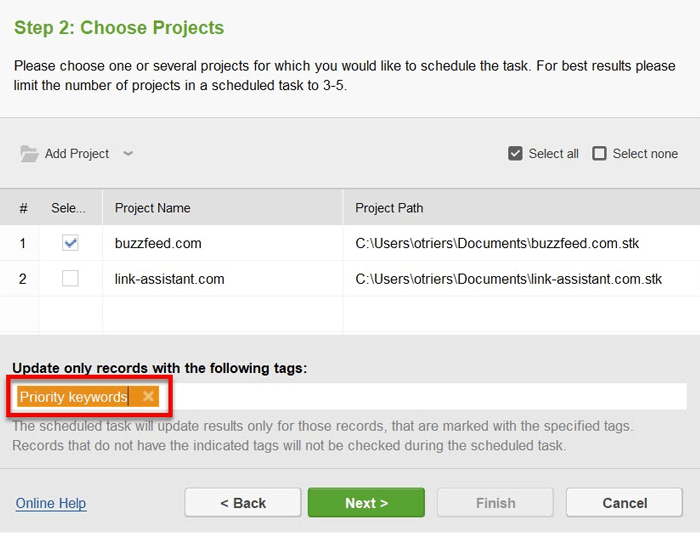The image size is (700, 533).
Task: Expand the Add Project dropdown arrow
Action: 128,154
